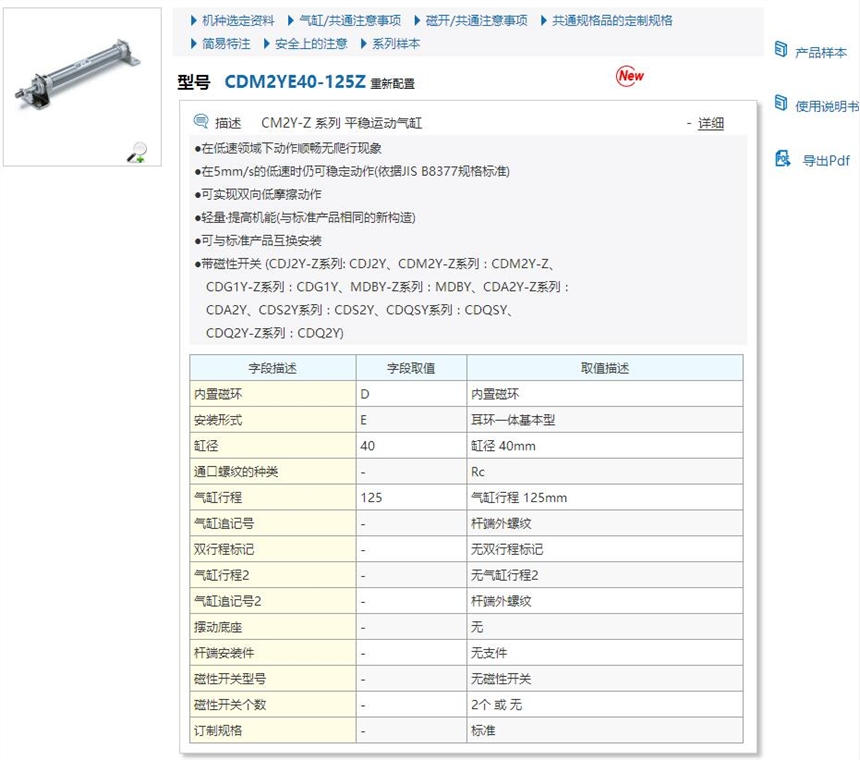Click the 缸径 40mm description cell

[x=605, y=446]
